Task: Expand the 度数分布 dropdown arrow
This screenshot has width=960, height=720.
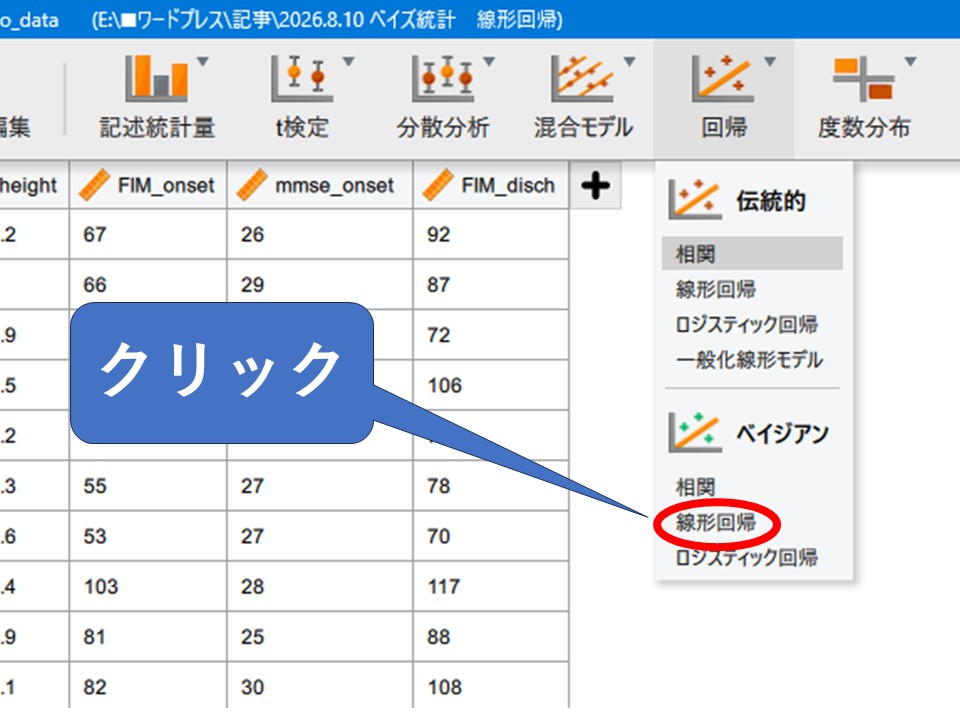Action: tap(910, 61)
